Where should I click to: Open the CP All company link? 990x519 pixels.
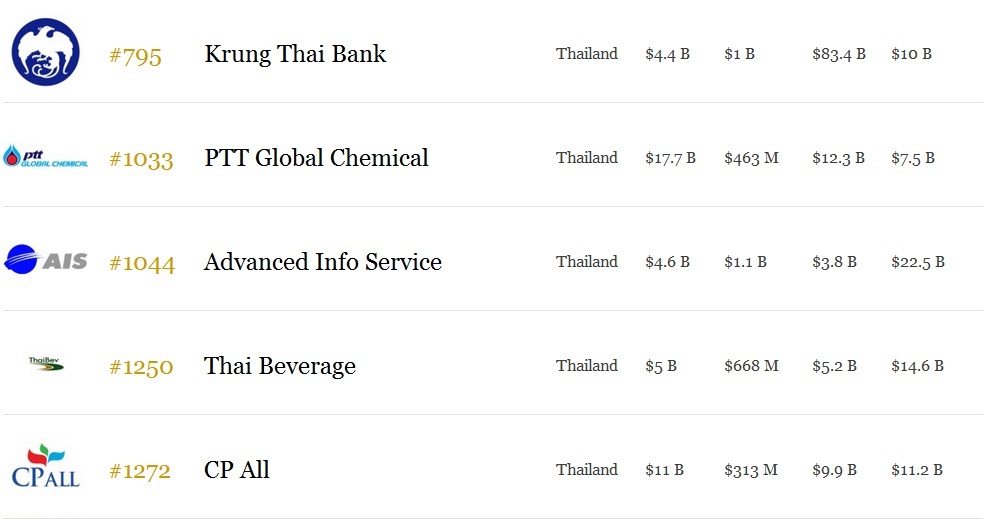pyautogui.click(x=237, y=470)
